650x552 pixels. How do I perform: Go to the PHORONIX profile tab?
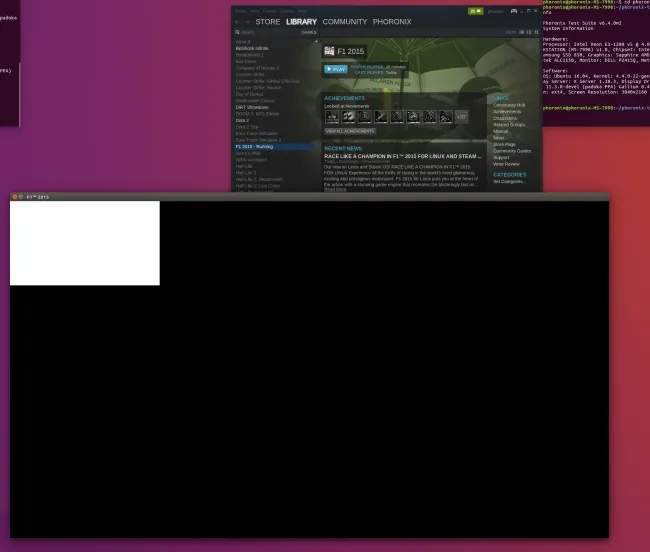pyautogui.click(x=392, y=22)
